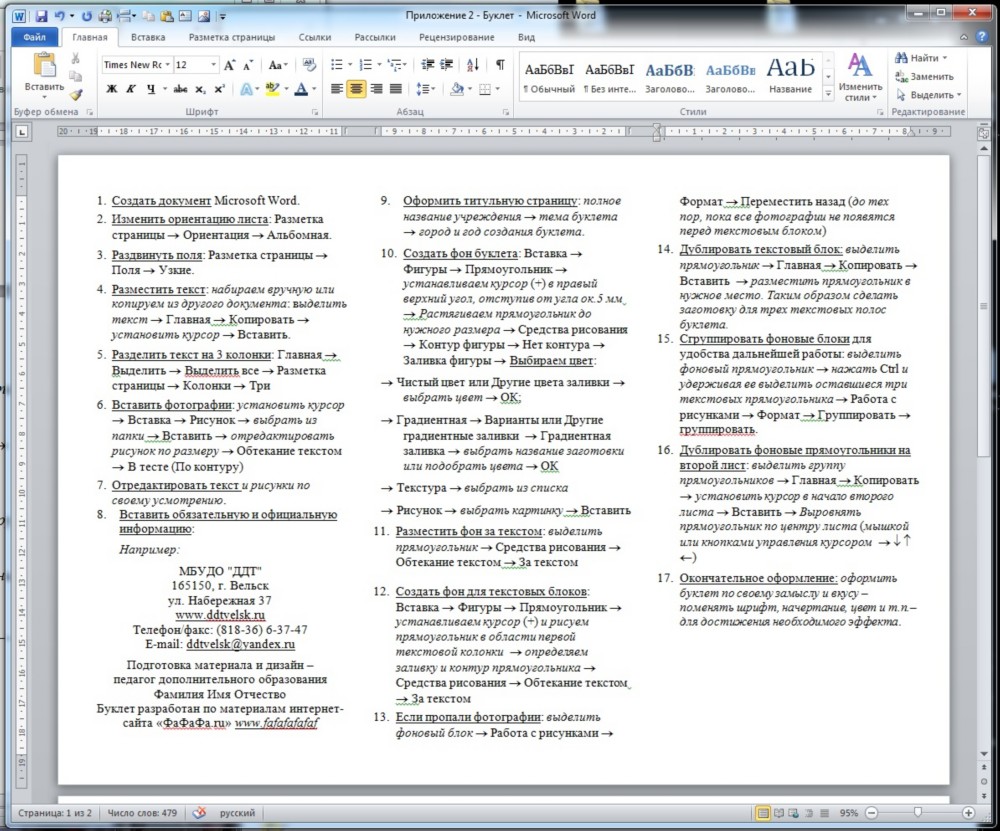This screenshot has height=831, width=1000.
Task: Click the Sort A-Z icon
Action: click(x=474, y=64)
